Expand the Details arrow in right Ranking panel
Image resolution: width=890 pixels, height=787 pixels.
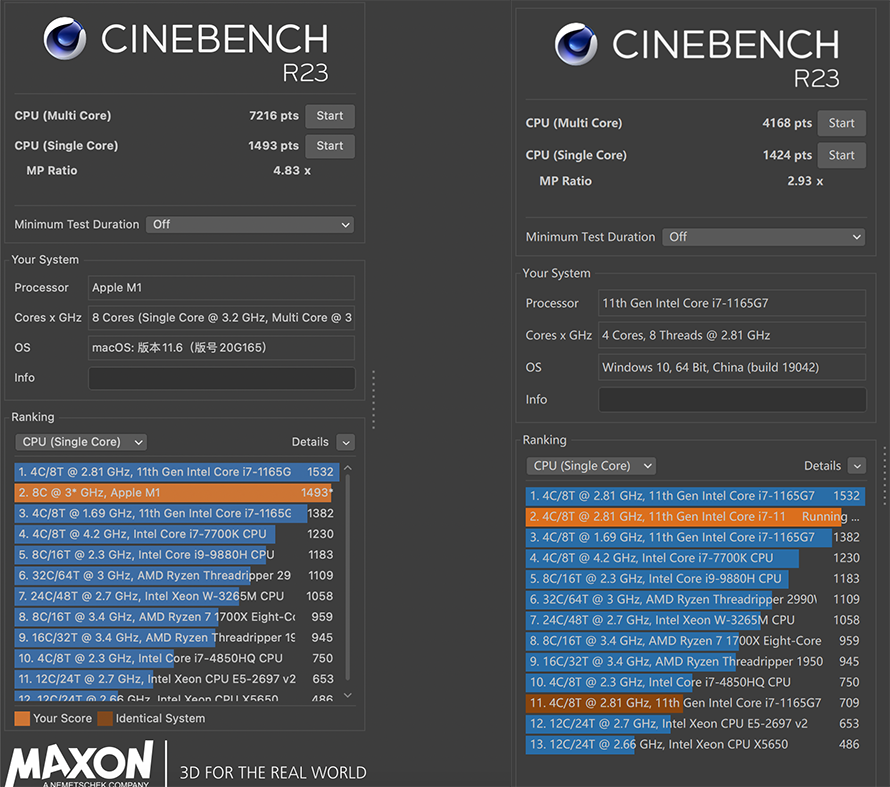(x=857, y=466)
